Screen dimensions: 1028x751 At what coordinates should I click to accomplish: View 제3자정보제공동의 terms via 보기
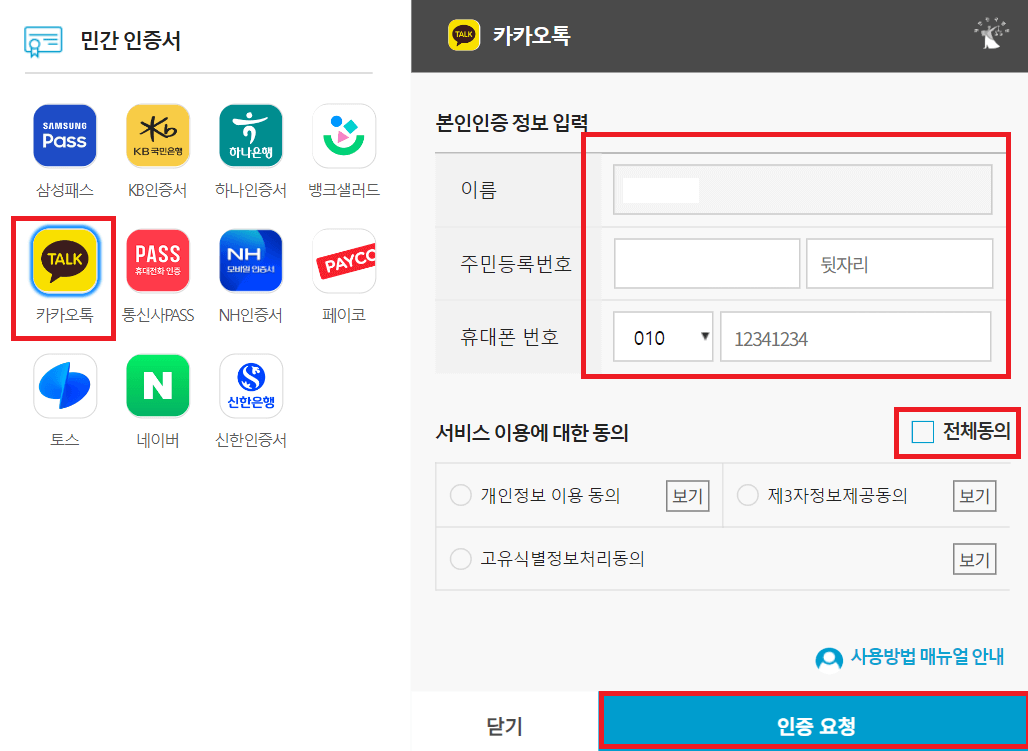click(x=974, y=496)
